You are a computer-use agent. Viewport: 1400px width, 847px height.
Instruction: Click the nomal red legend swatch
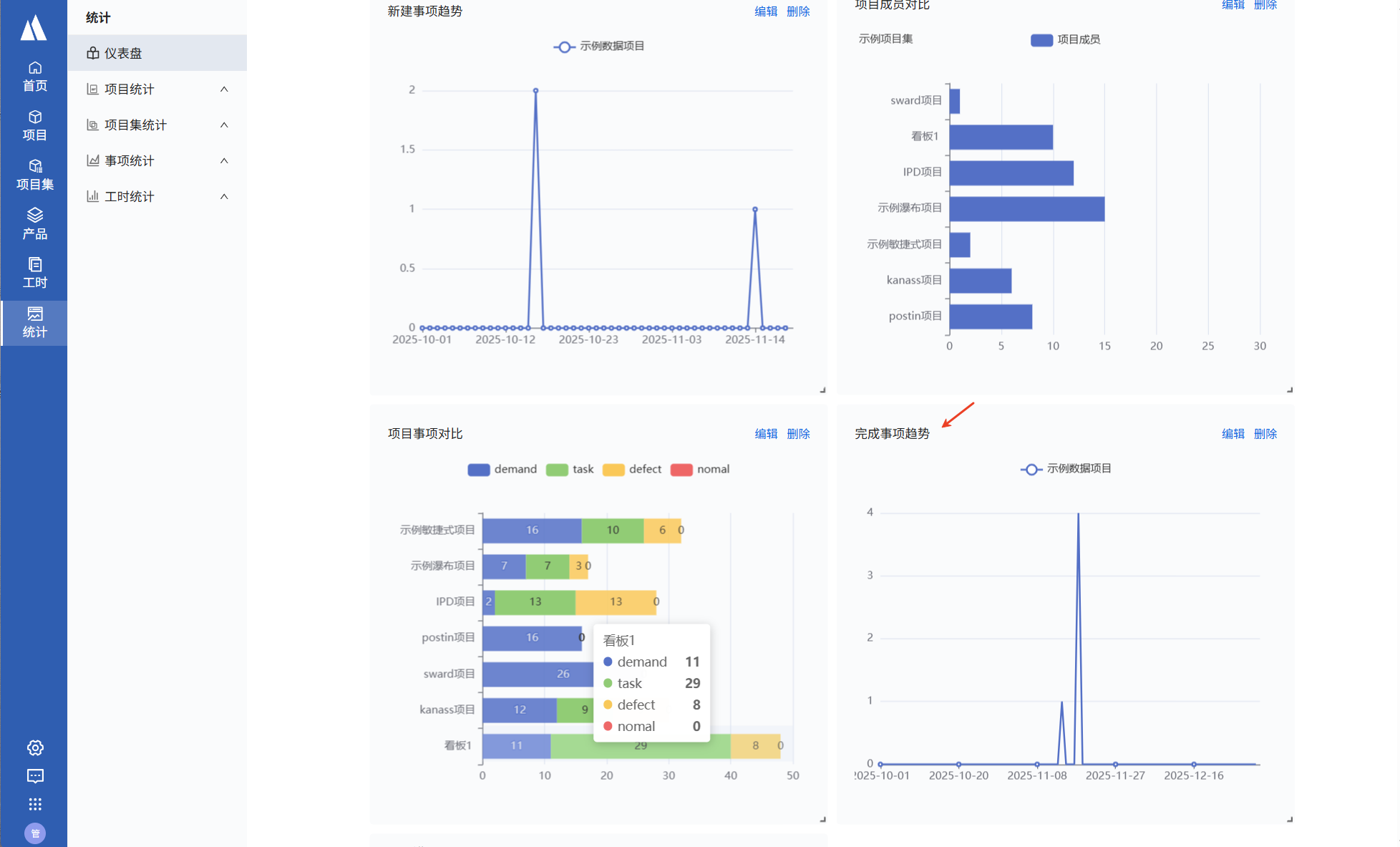click(x=681, y=470)
